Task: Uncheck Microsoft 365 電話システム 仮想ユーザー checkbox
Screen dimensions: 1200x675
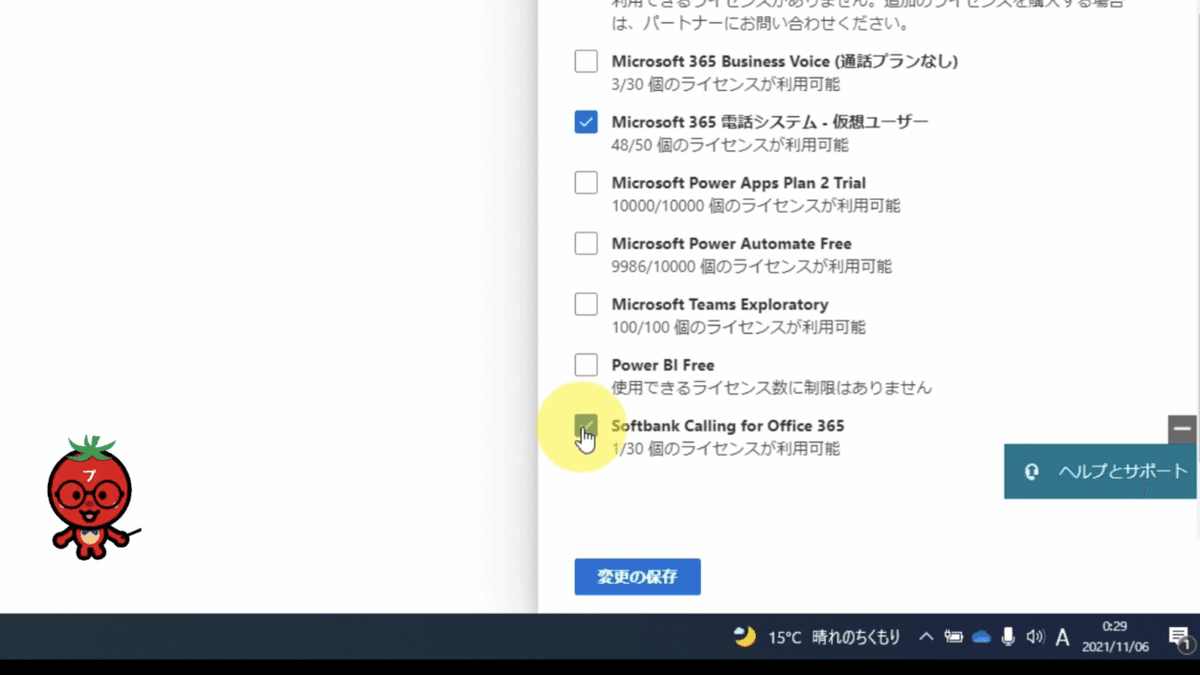Action: [x=586, y=122]
